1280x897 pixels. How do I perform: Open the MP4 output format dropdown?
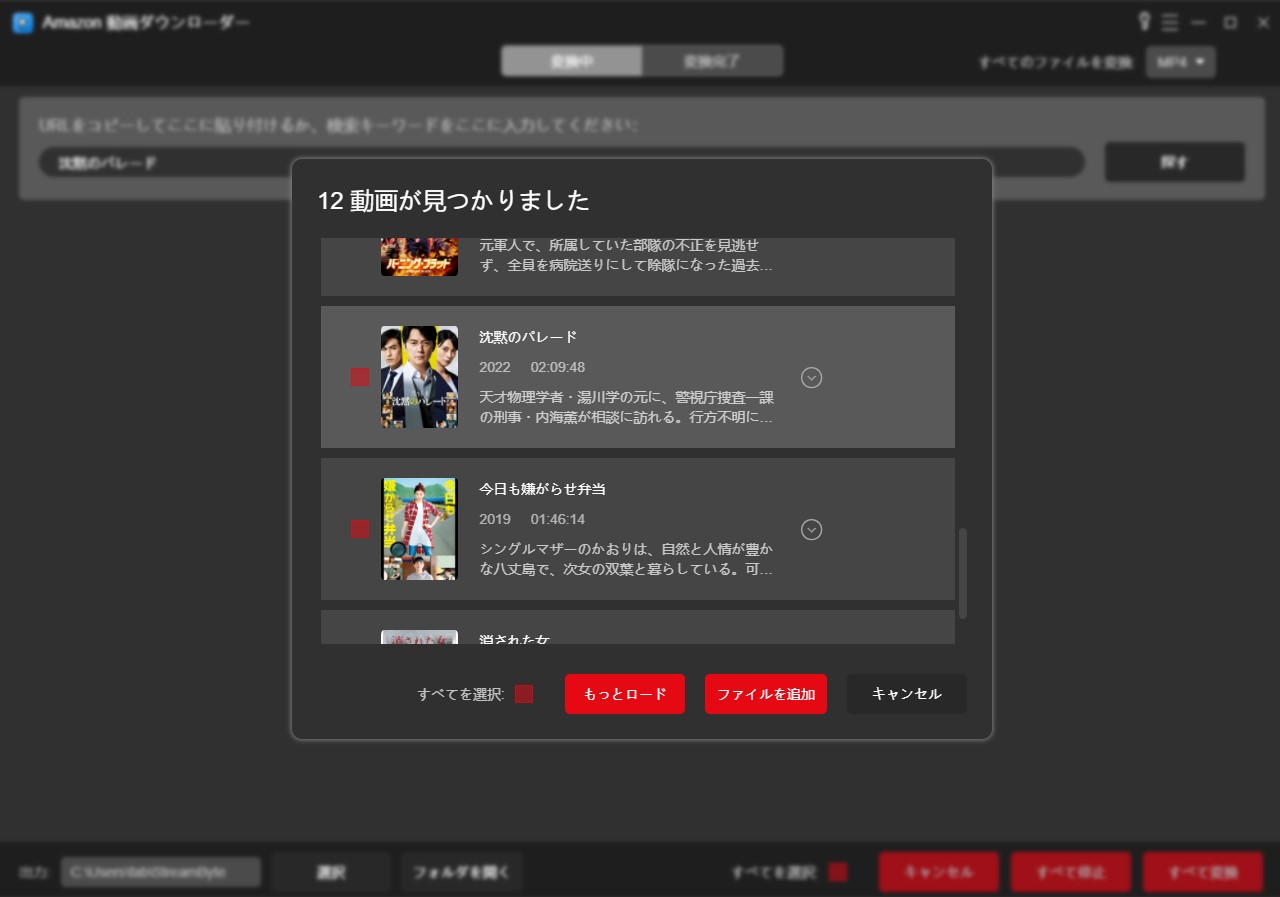1181,62
